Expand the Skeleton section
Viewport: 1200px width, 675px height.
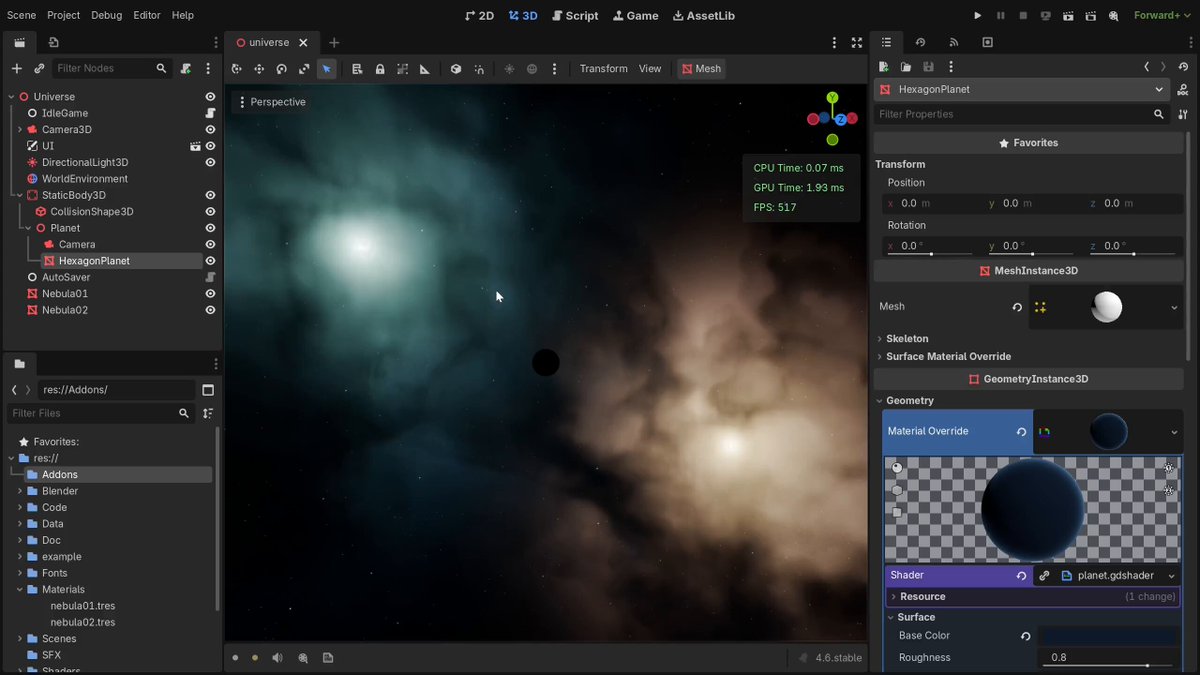coord(906,338)
